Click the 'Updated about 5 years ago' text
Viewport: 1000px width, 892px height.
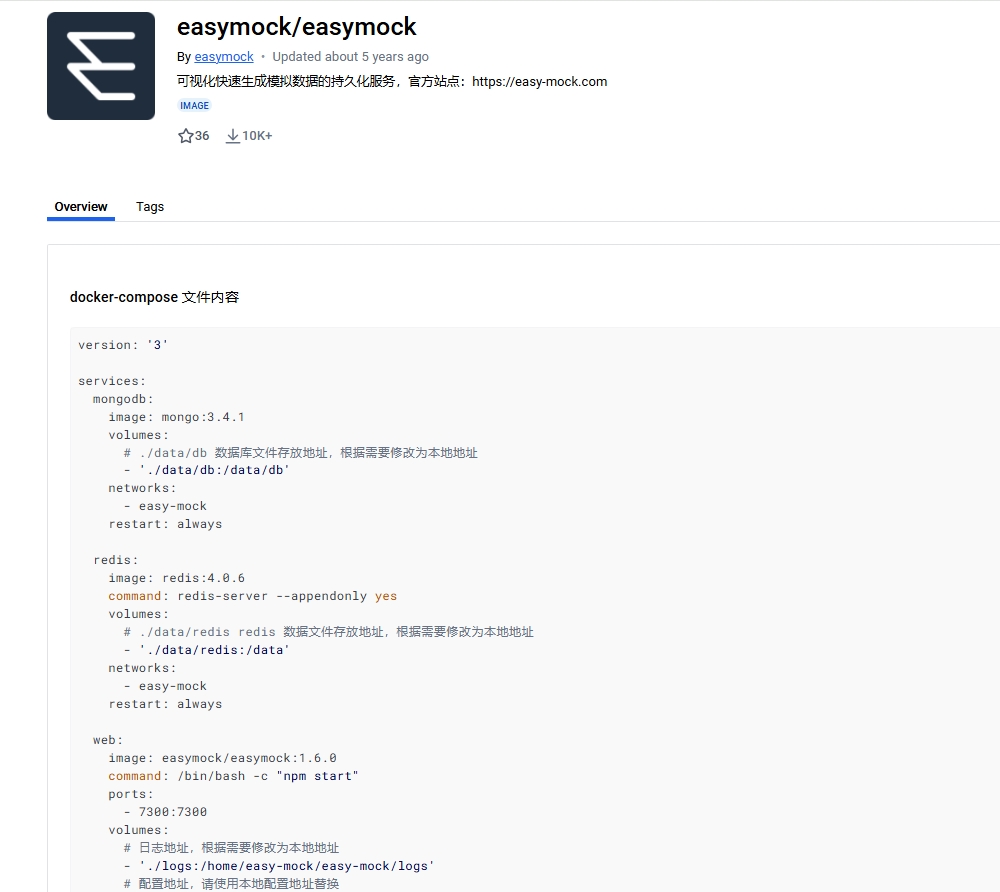point(351,57)
